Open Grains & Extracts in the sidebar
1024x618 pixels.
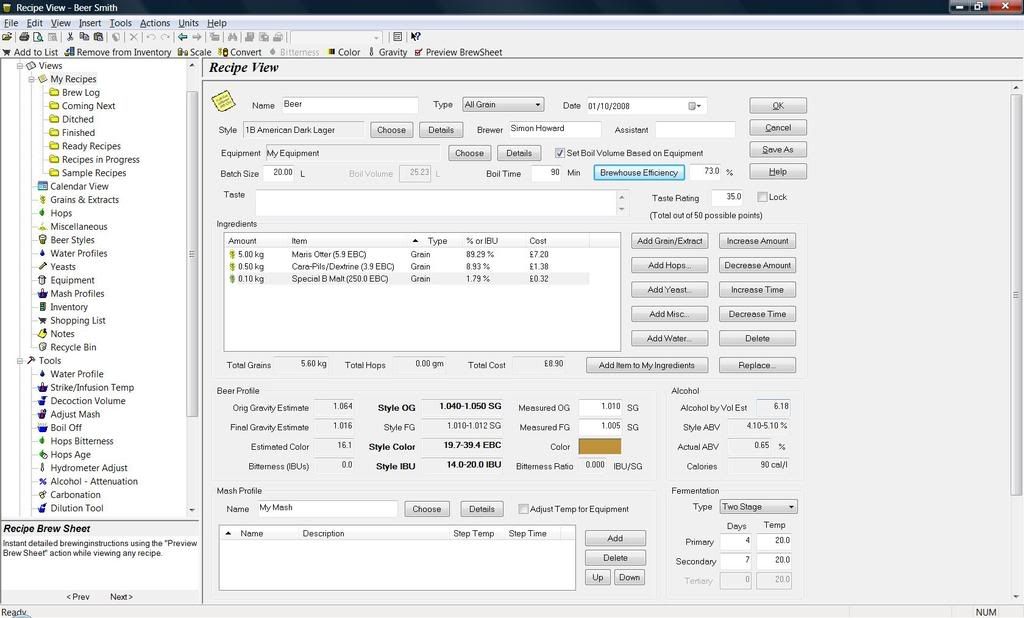[84, 200]
